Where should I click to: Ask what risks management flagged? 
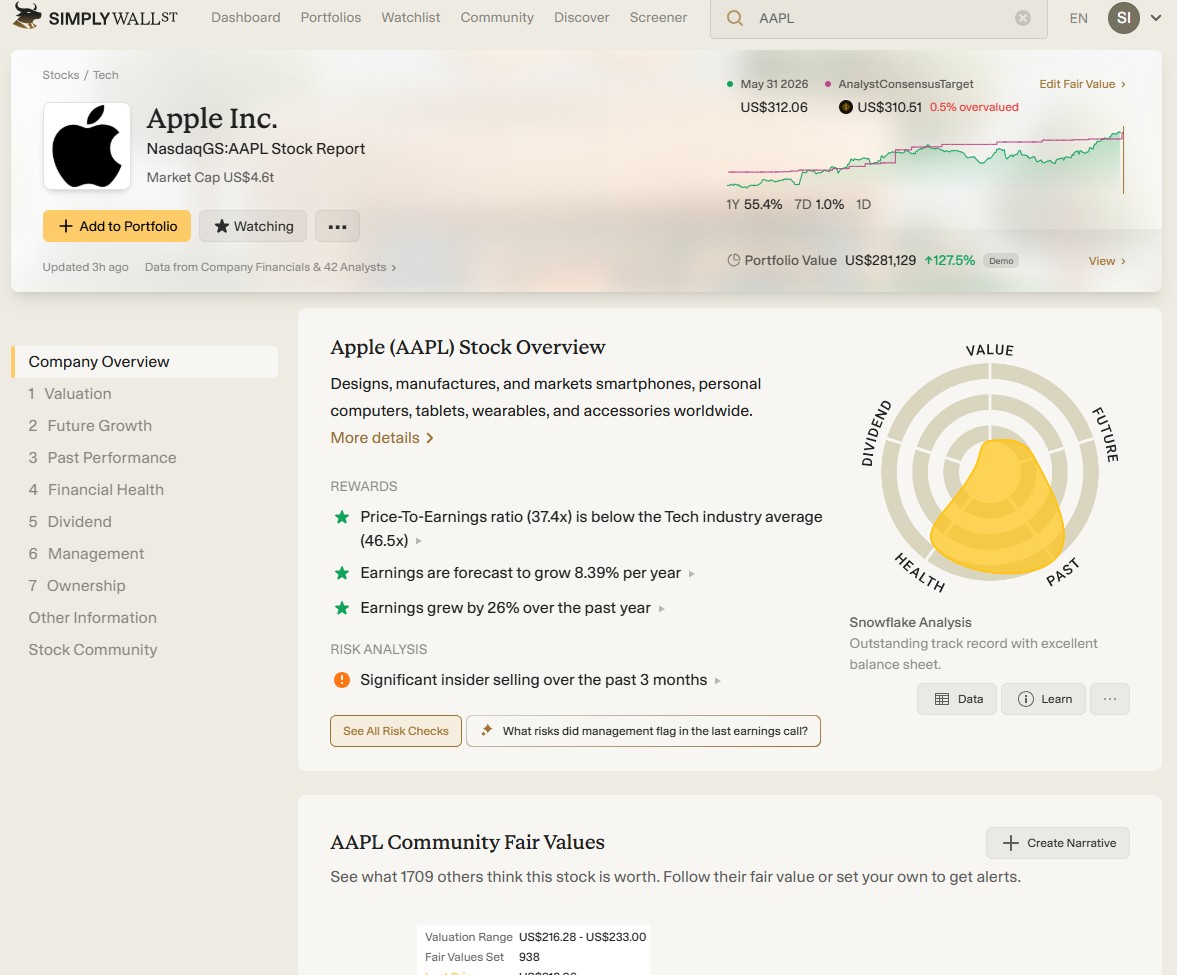[x=643, y=731]
